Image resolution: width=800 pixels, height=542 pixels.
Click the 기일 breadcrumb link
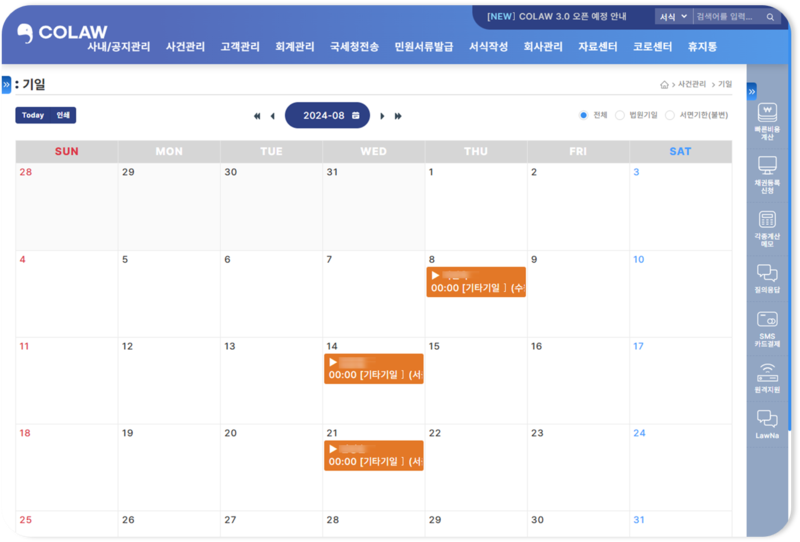pyautogui.click(x=725, y=84)
